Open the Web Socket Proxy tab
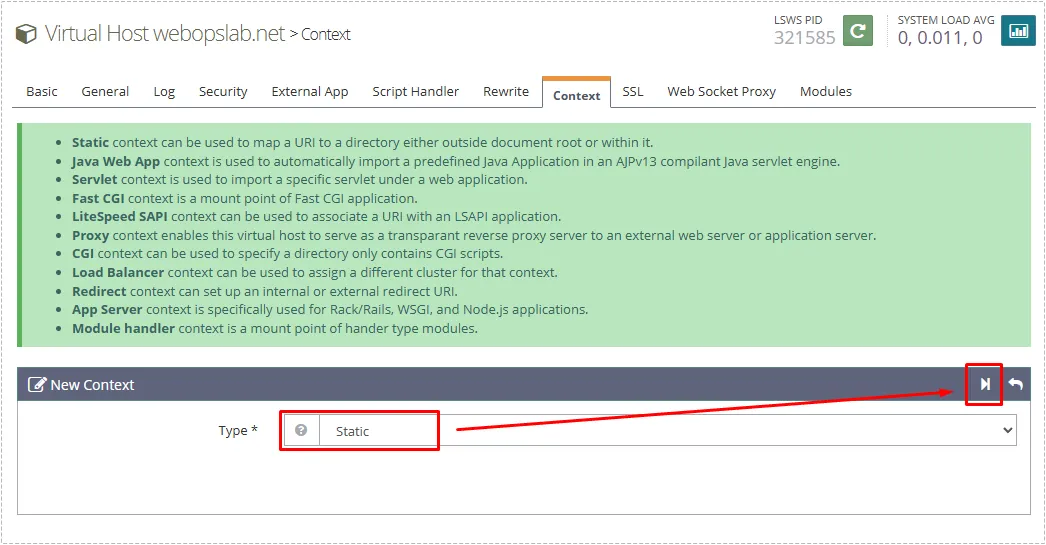This screenshot has width=1046, height=545. [x=721, y=91]
